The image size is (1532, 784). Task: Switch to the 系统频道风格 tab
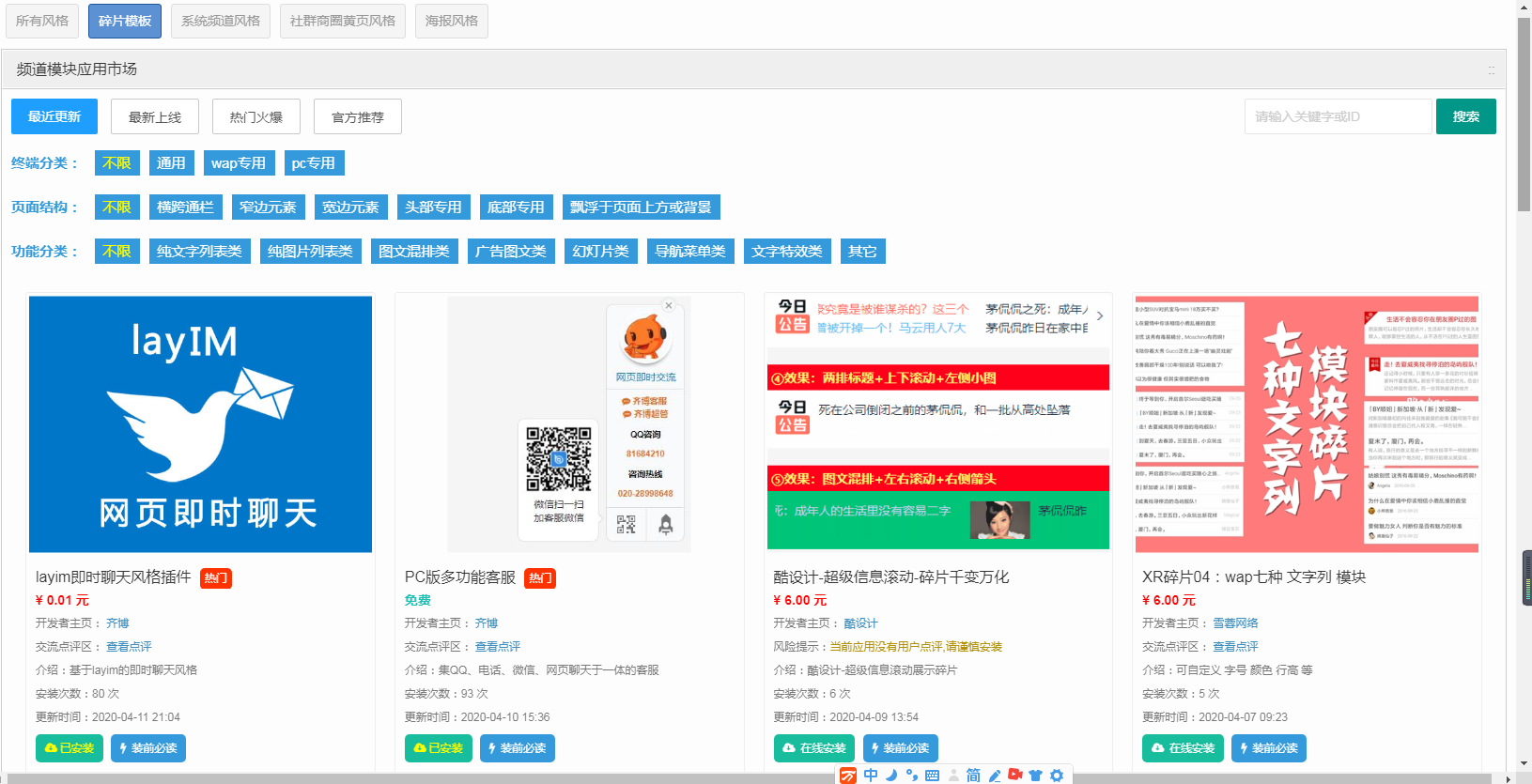point(221,21)
